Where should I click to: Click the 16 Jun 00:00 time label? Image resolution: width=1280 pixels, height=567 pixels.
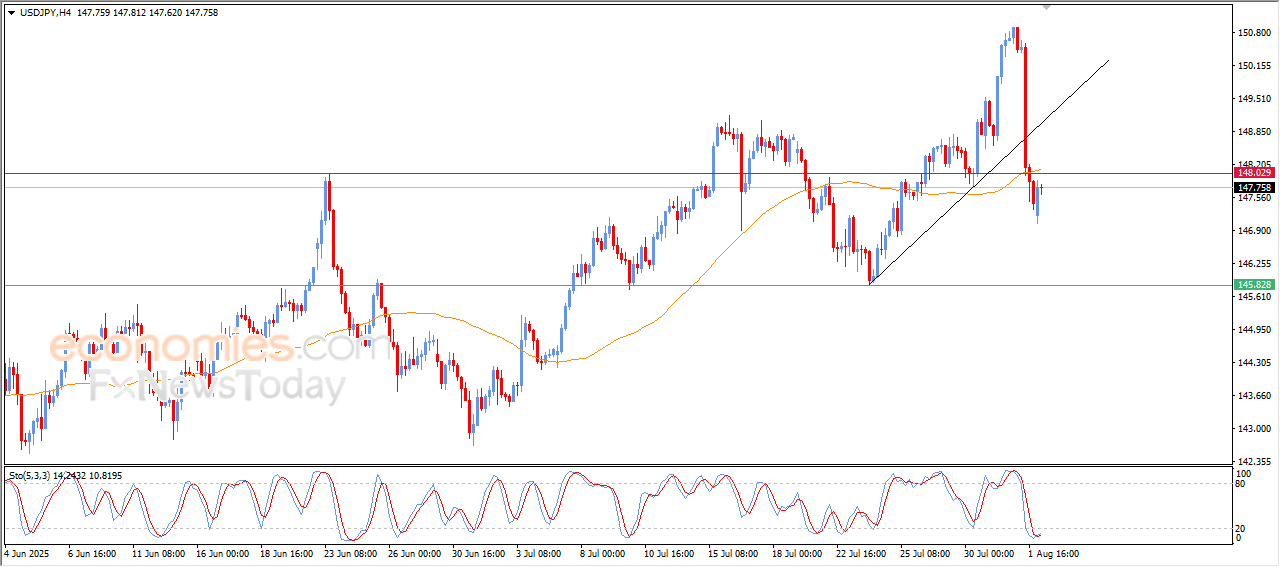[221, 553]
